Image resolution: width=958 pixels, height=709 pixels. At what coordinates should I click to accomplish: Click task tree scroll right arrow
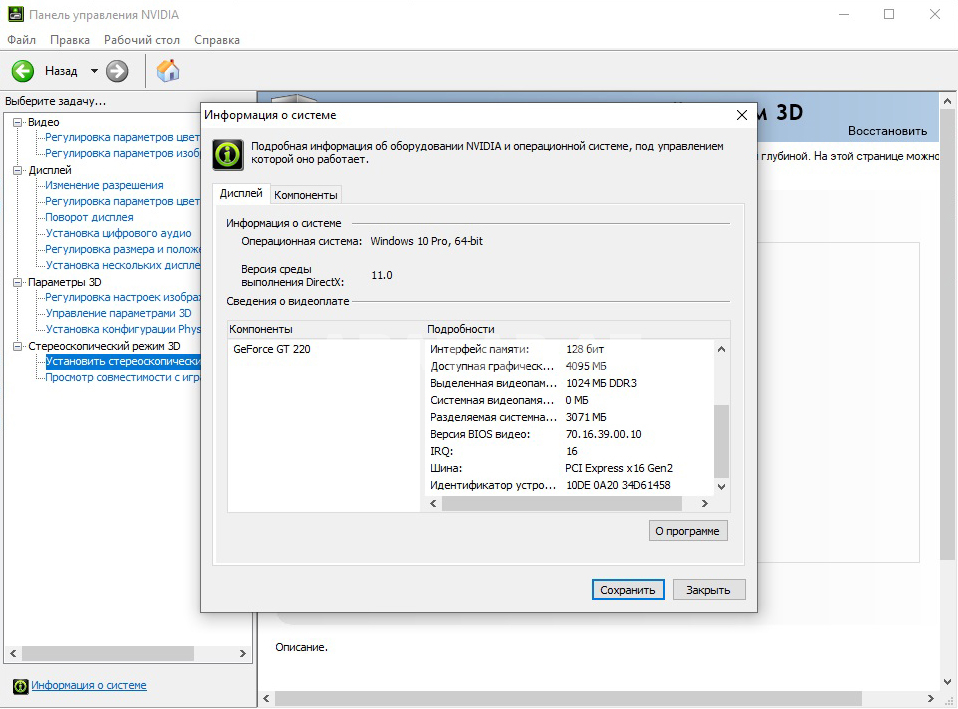(x=243, y=653)
